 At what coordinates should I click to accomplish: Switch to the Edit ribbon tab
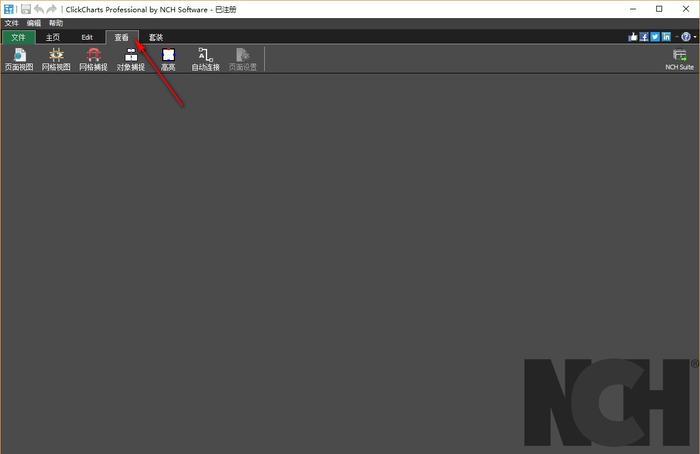click(x=87, y=37)
